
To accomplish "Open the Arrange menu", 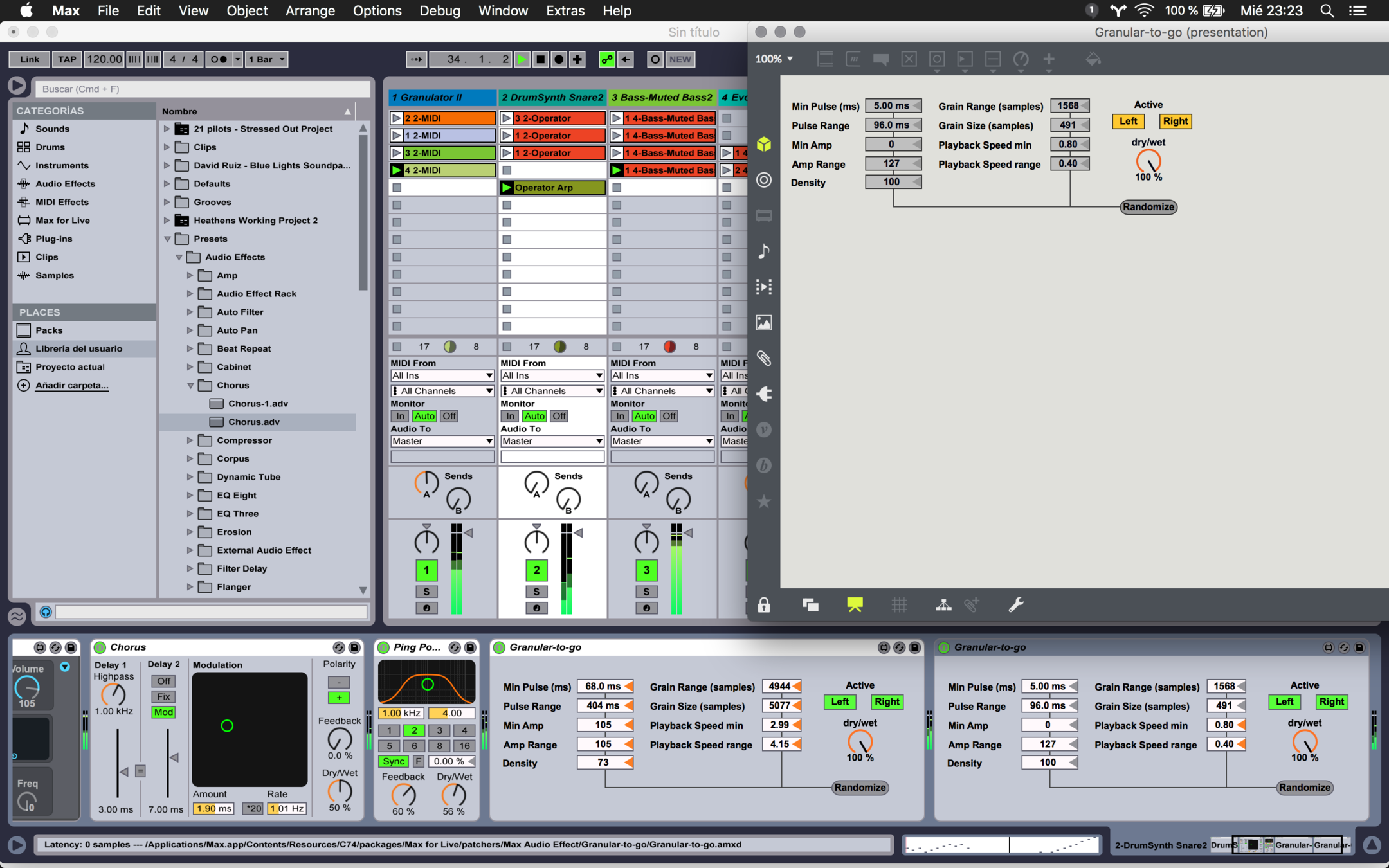I will 310,10.
